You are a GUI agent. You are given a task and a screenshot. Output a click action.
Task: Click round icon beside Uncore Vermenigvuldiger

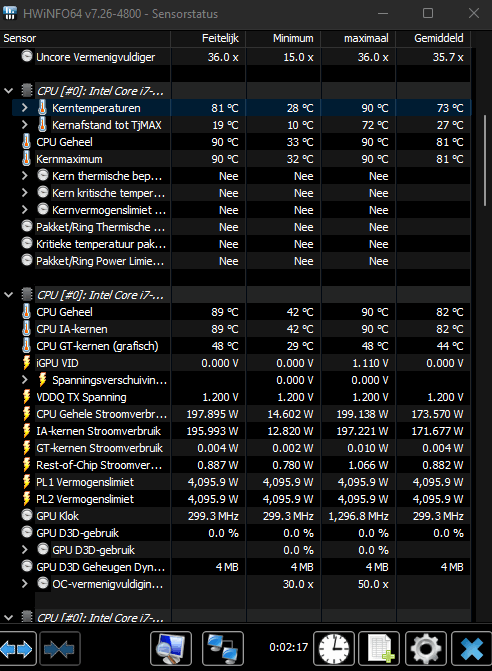click(x=27, y=56)
